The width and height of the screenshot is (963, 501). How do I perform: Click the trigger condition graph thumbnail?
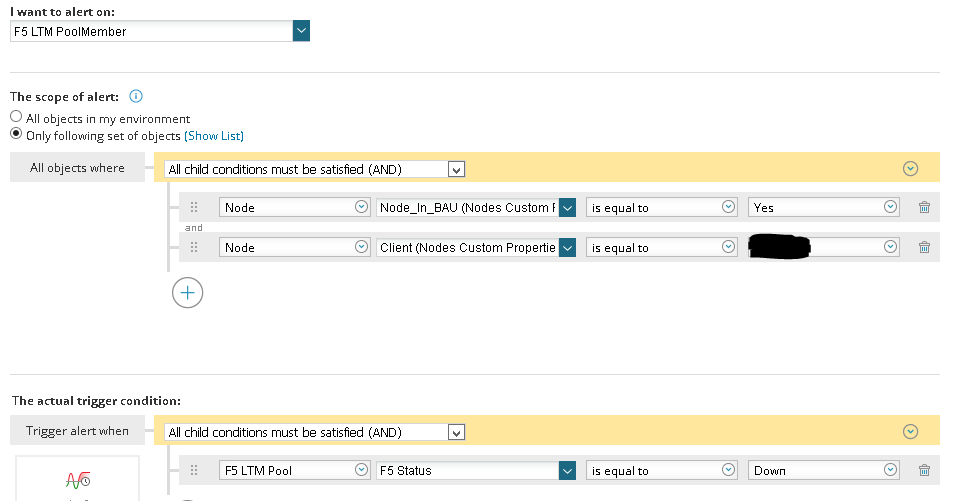(77, 480)
